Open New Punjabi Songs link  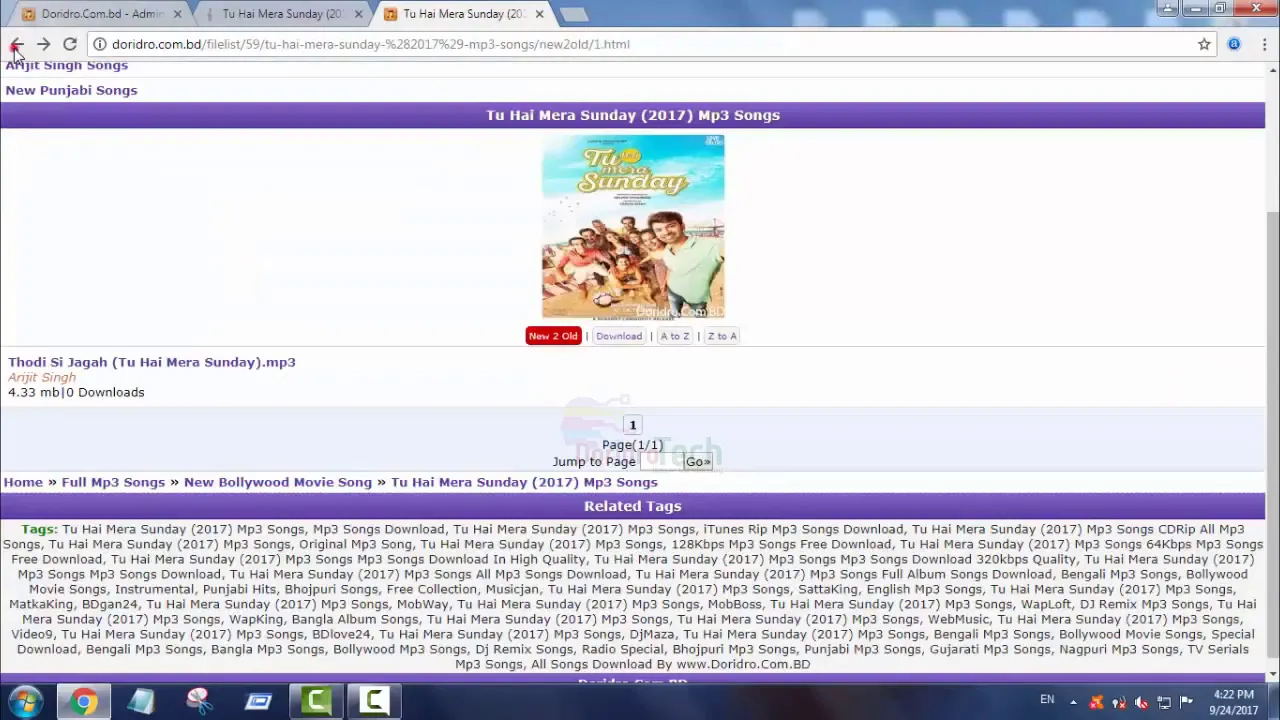tap(71, 90)
